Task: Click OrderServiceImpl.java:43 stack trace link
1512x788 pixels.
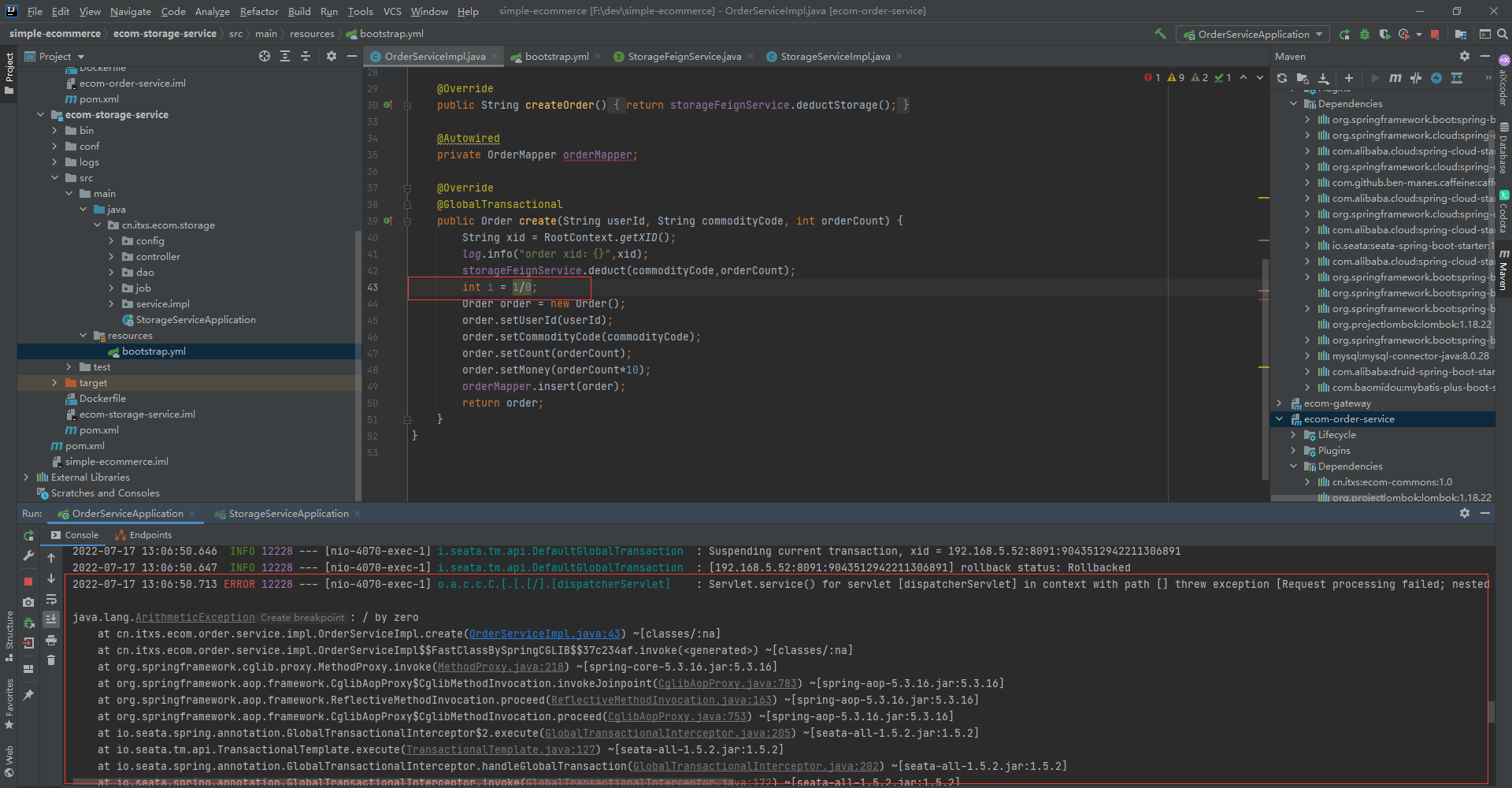Action: [544, 634]
